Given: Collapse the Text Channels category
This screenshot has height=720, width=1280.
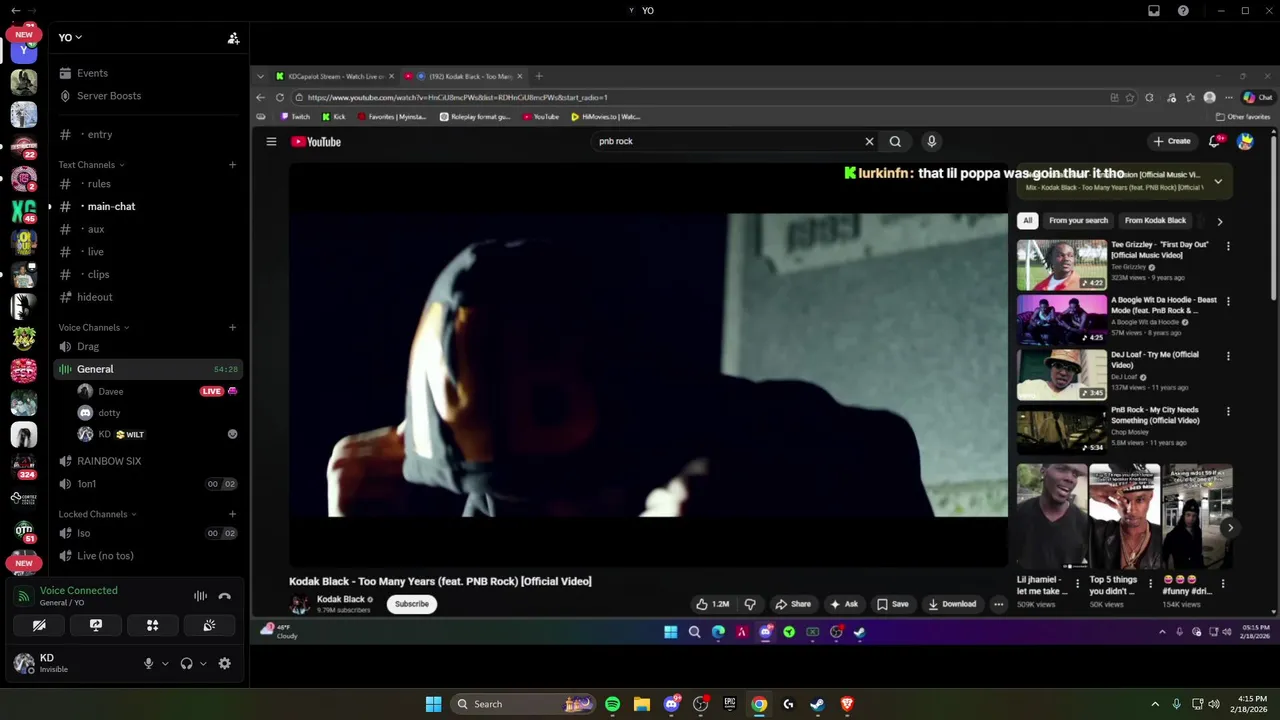Looking at the screenshot, I should point(91,165).
